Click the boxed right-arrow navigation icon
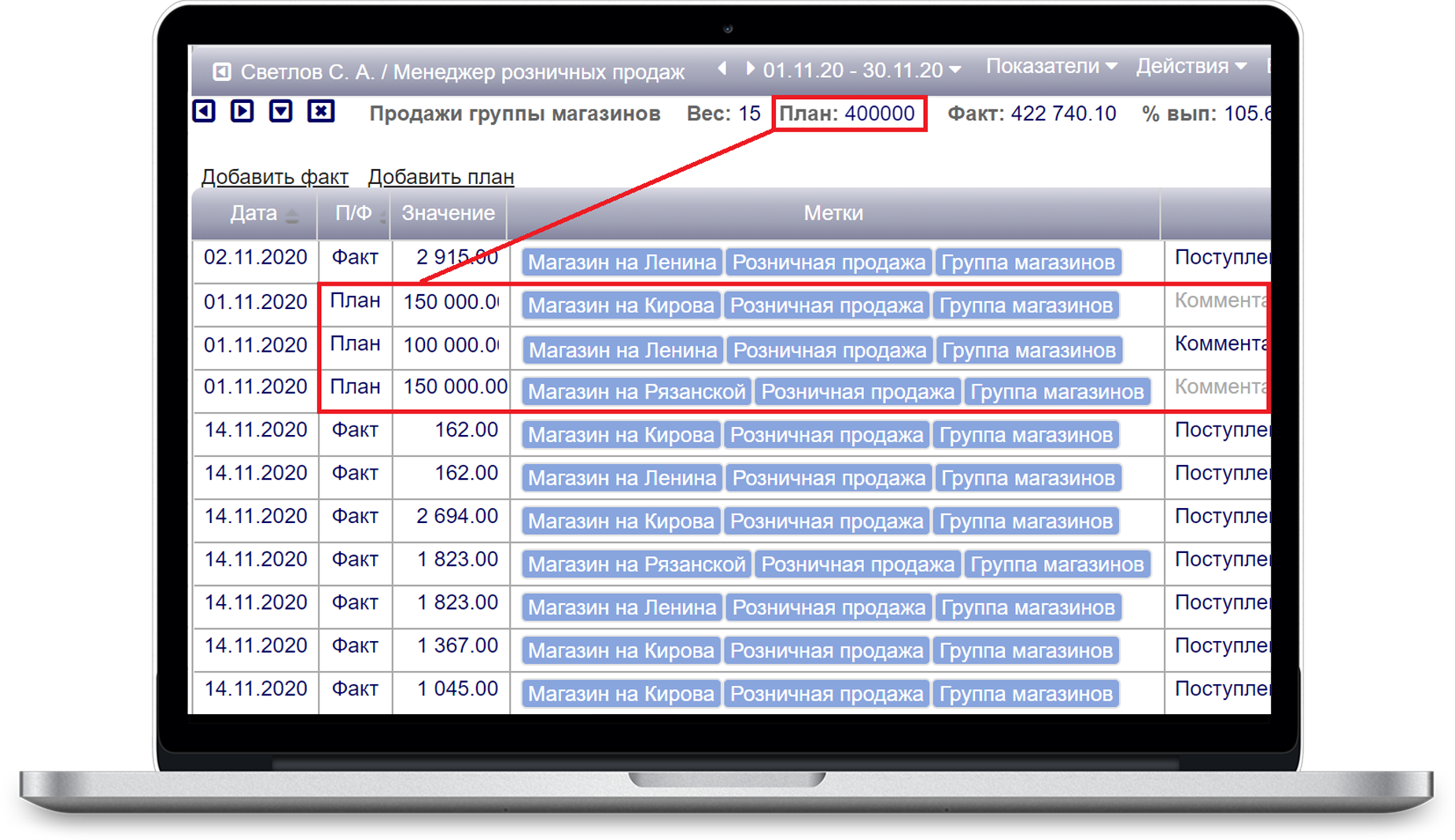This screenshot has height=840, width=1455. 242,111
